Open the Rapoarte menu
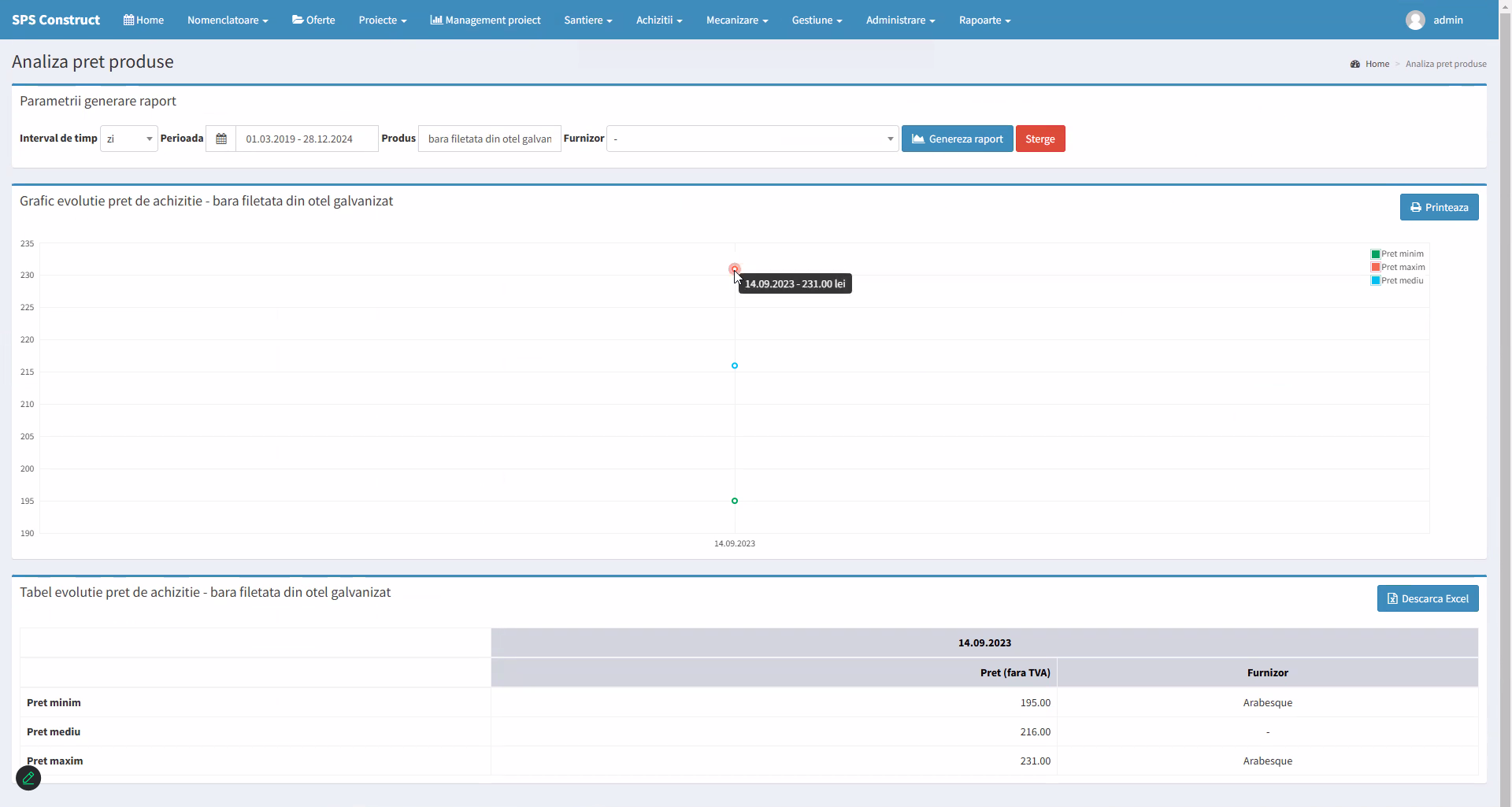 pyautogui.click(x=984, y=20)
